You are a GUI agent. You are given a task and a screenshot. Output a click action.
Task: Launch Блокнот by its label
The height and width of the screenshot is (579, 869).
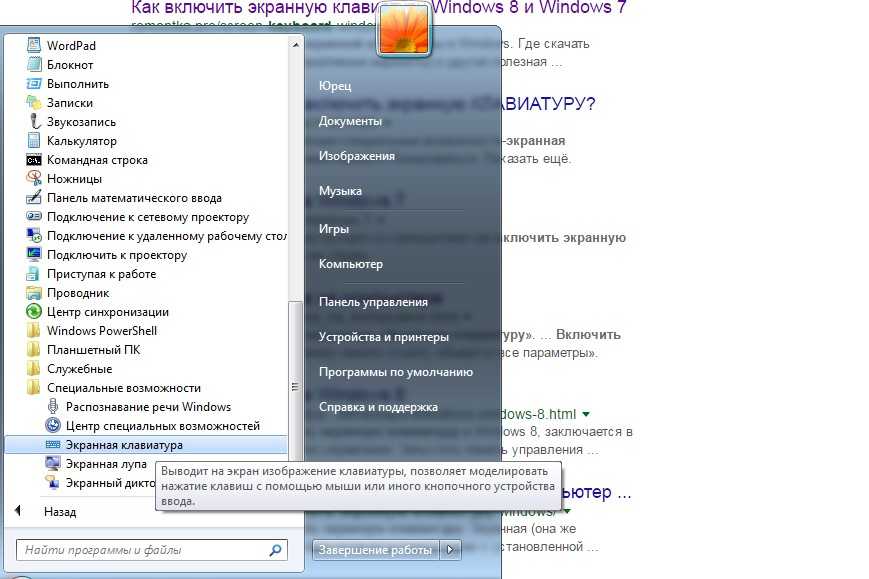(70, 65)
